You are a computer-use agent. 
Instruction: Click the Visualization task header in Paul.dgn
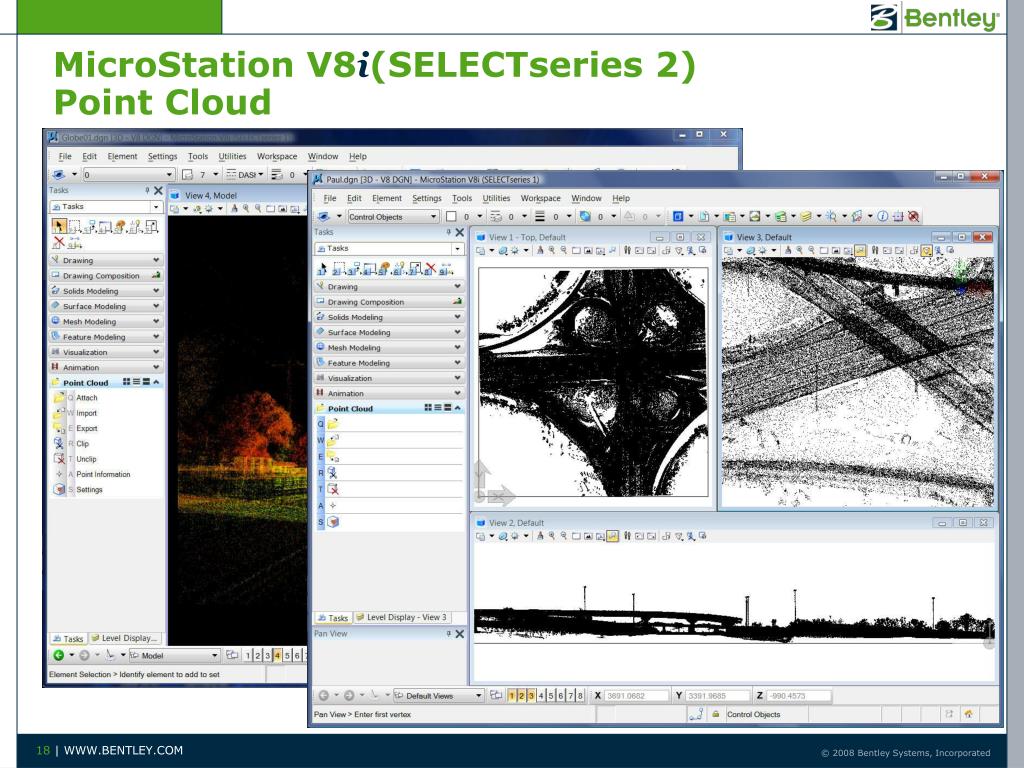389,378
